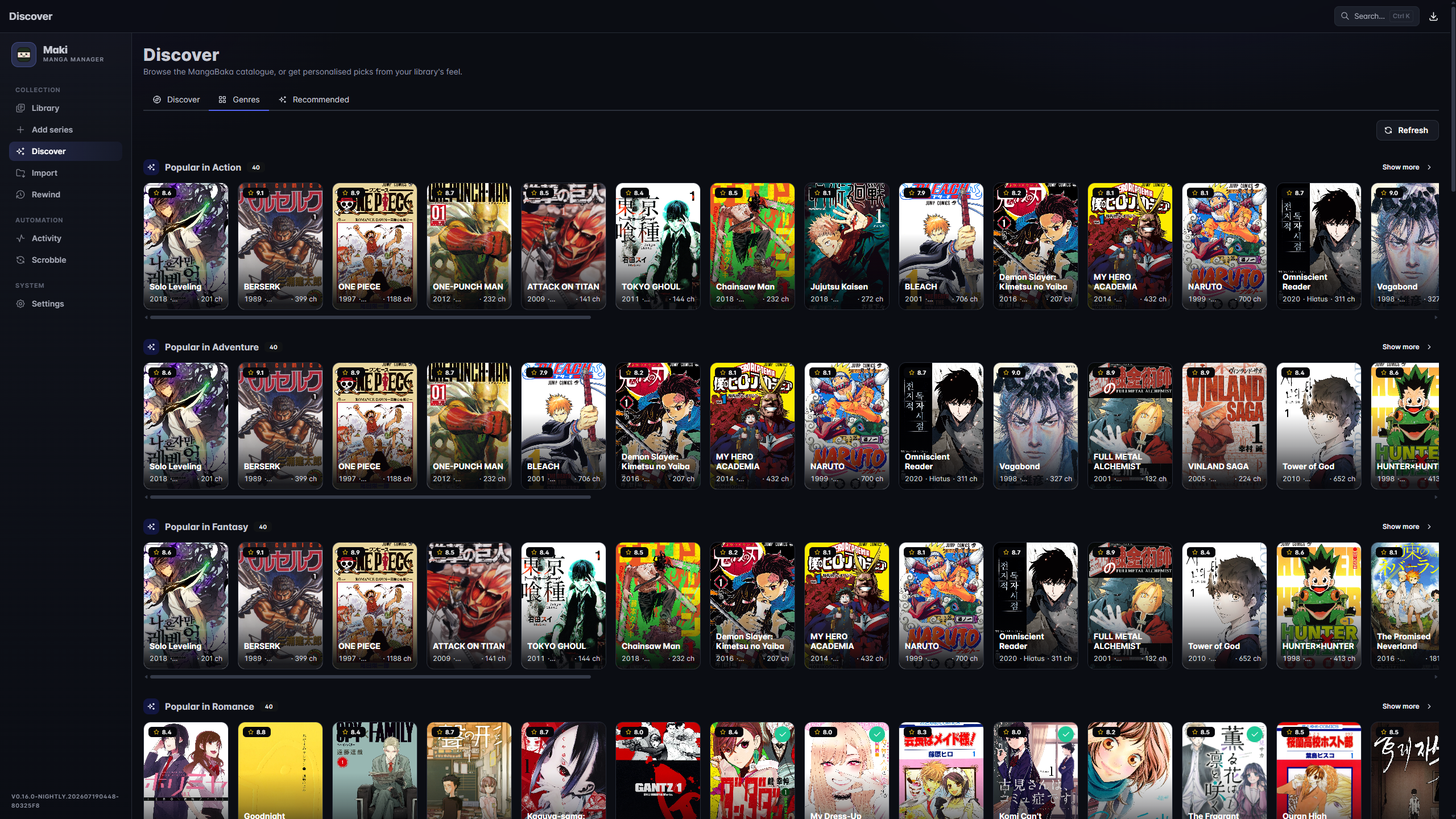Screen dimensions: 1456x819
Task: Click the Import folder icon
Action: tap(20, 173)
